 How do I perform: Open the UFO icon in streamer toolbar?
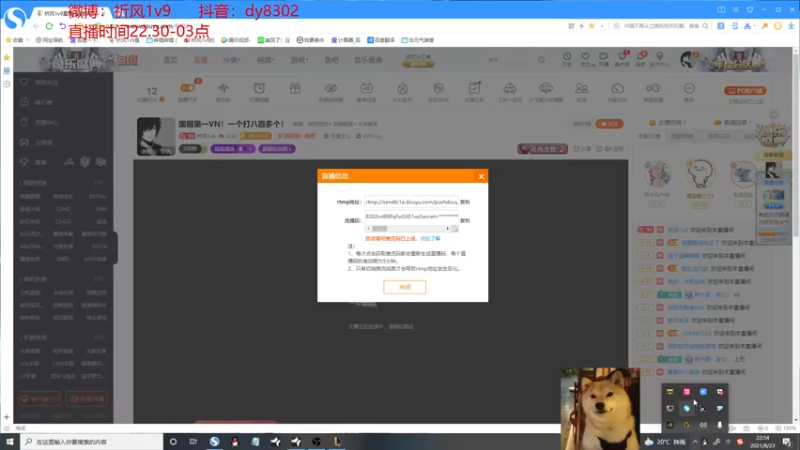545,88
